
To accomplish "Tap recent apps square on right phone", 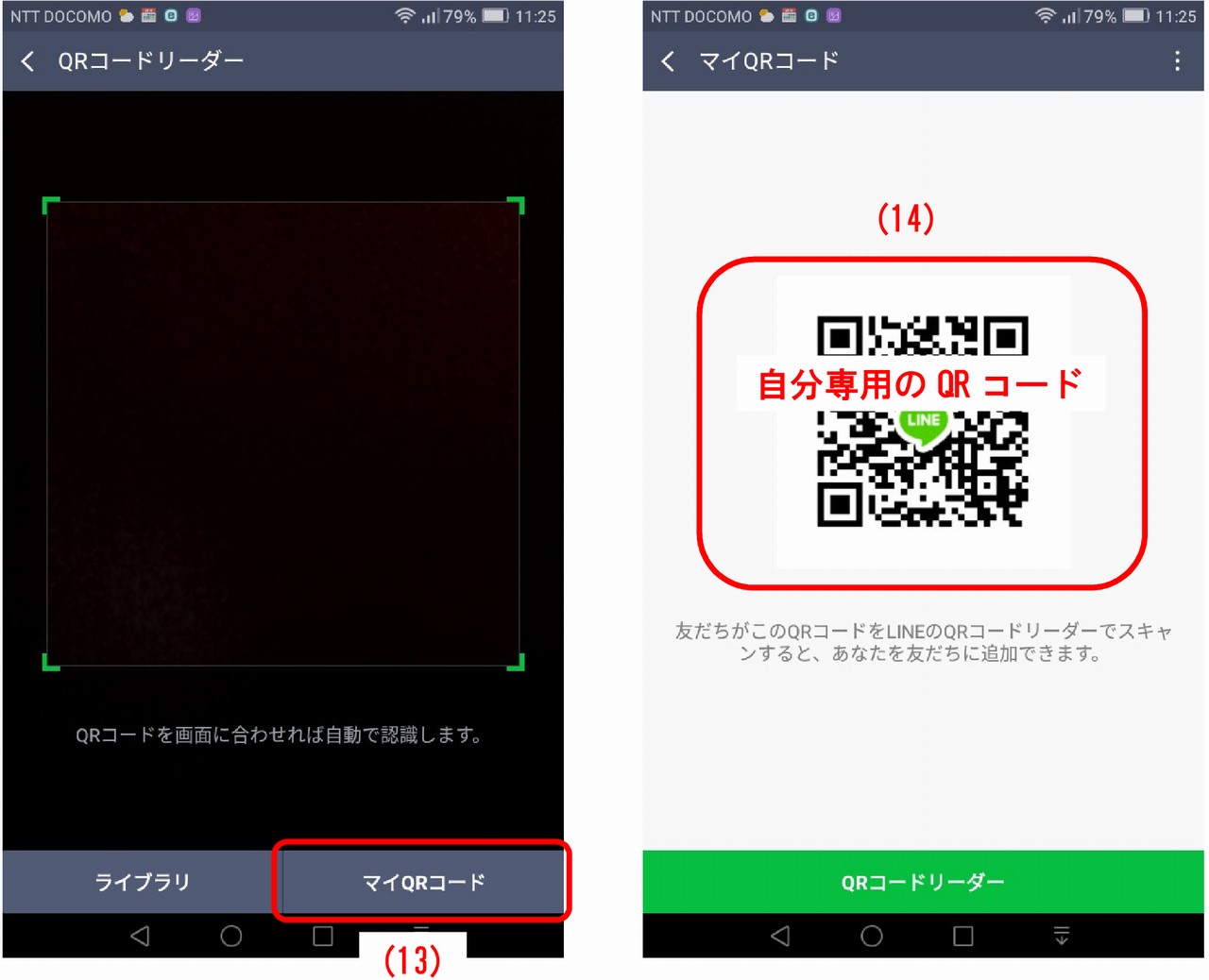I will click(963, 936).
